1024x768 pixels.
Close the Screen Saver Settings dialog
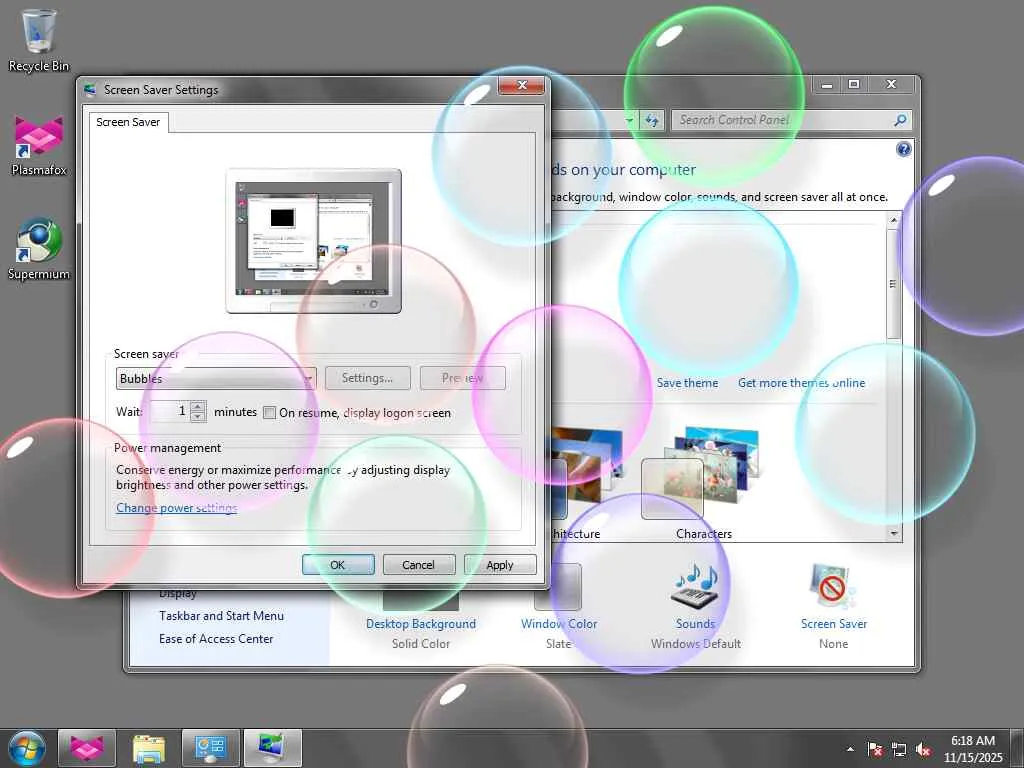(x=521, y=86)
